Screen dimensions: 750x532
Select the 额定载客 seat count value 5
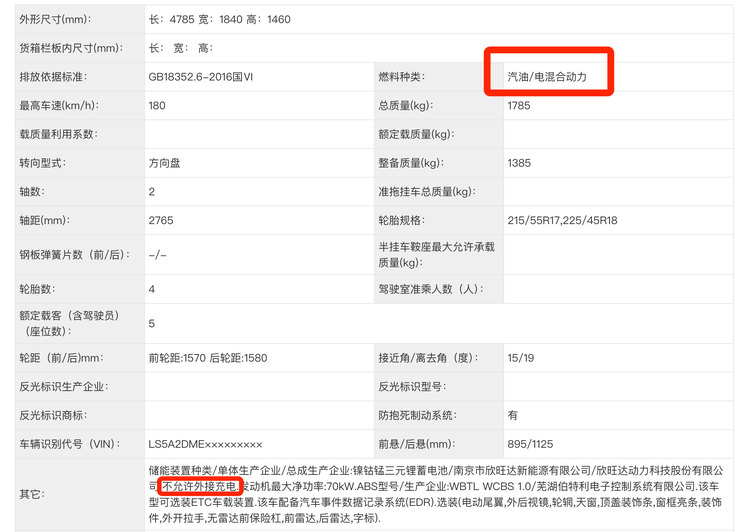[x=152, y=323]
